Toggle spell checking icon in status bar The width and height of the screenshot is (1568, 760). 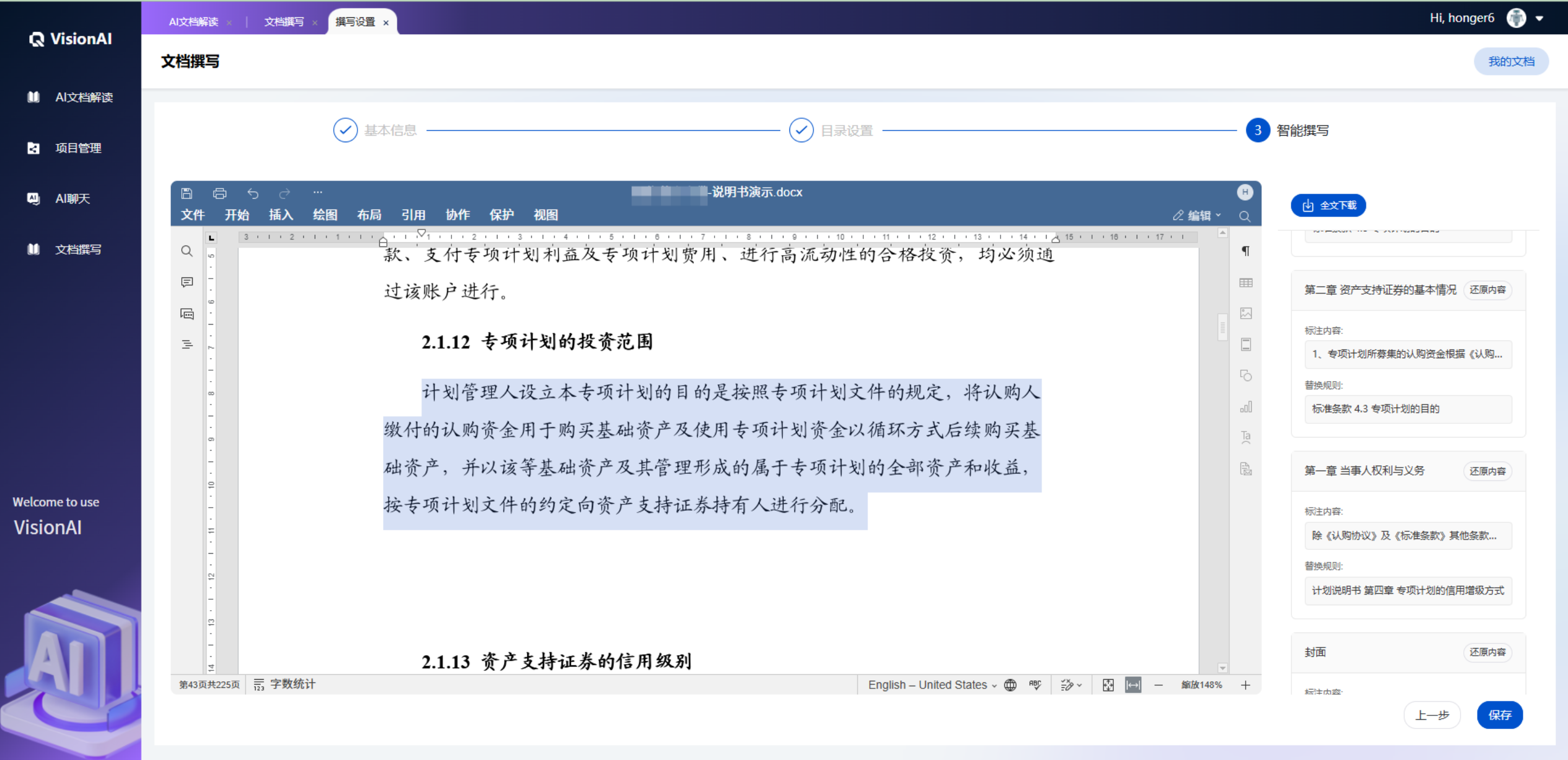click(1035, 685)
